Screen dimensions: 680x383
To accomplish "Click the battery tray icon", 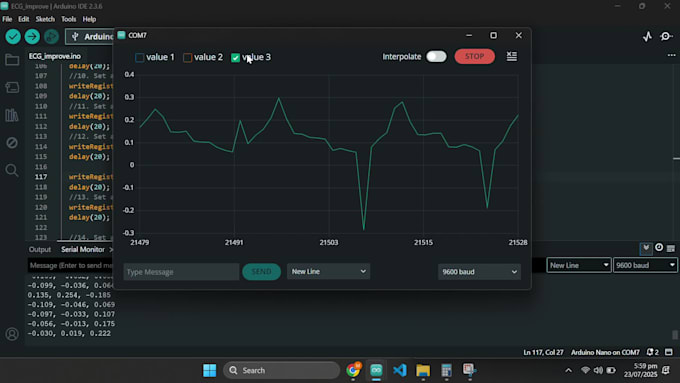I will pyautogui.click(x=611, y=370).
